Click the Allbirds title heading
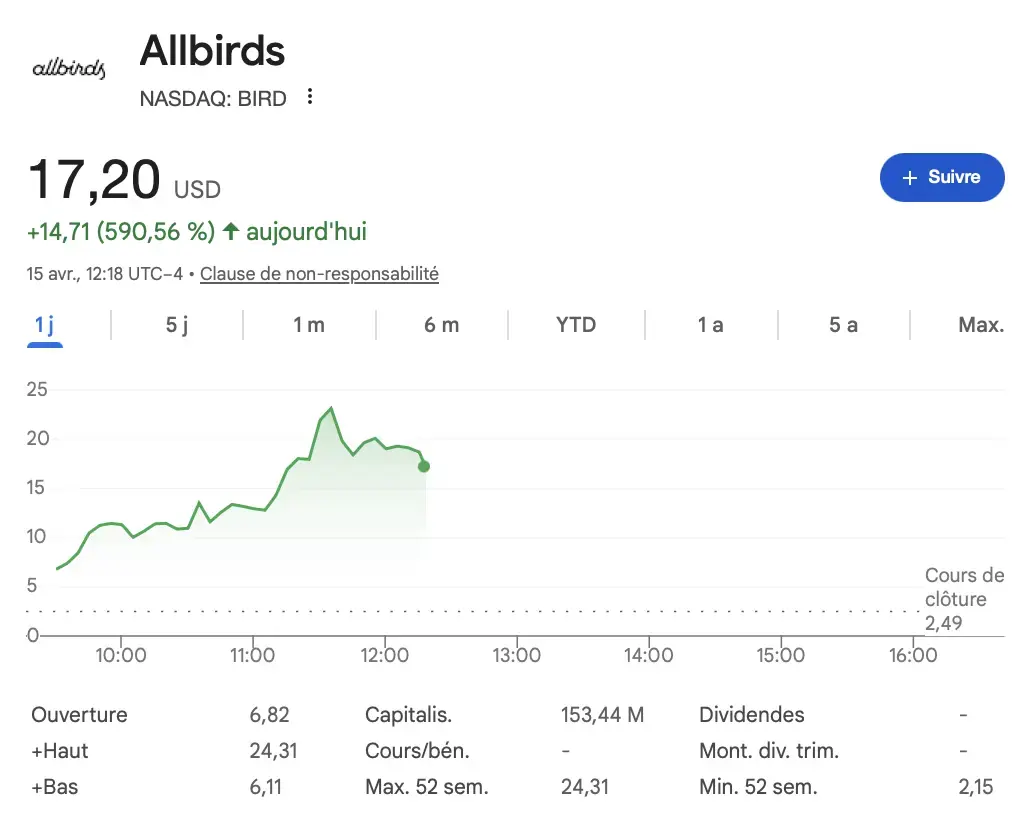 pos(212,51)
